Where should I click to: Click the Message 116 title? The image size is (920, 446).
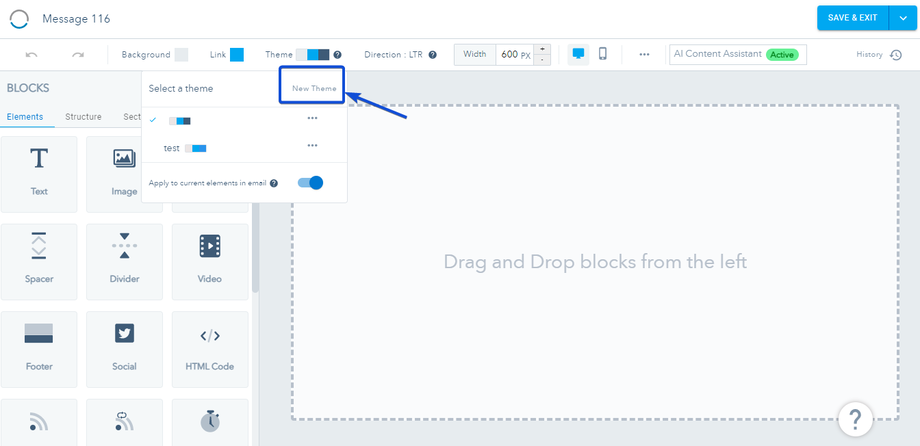(76, 19)
